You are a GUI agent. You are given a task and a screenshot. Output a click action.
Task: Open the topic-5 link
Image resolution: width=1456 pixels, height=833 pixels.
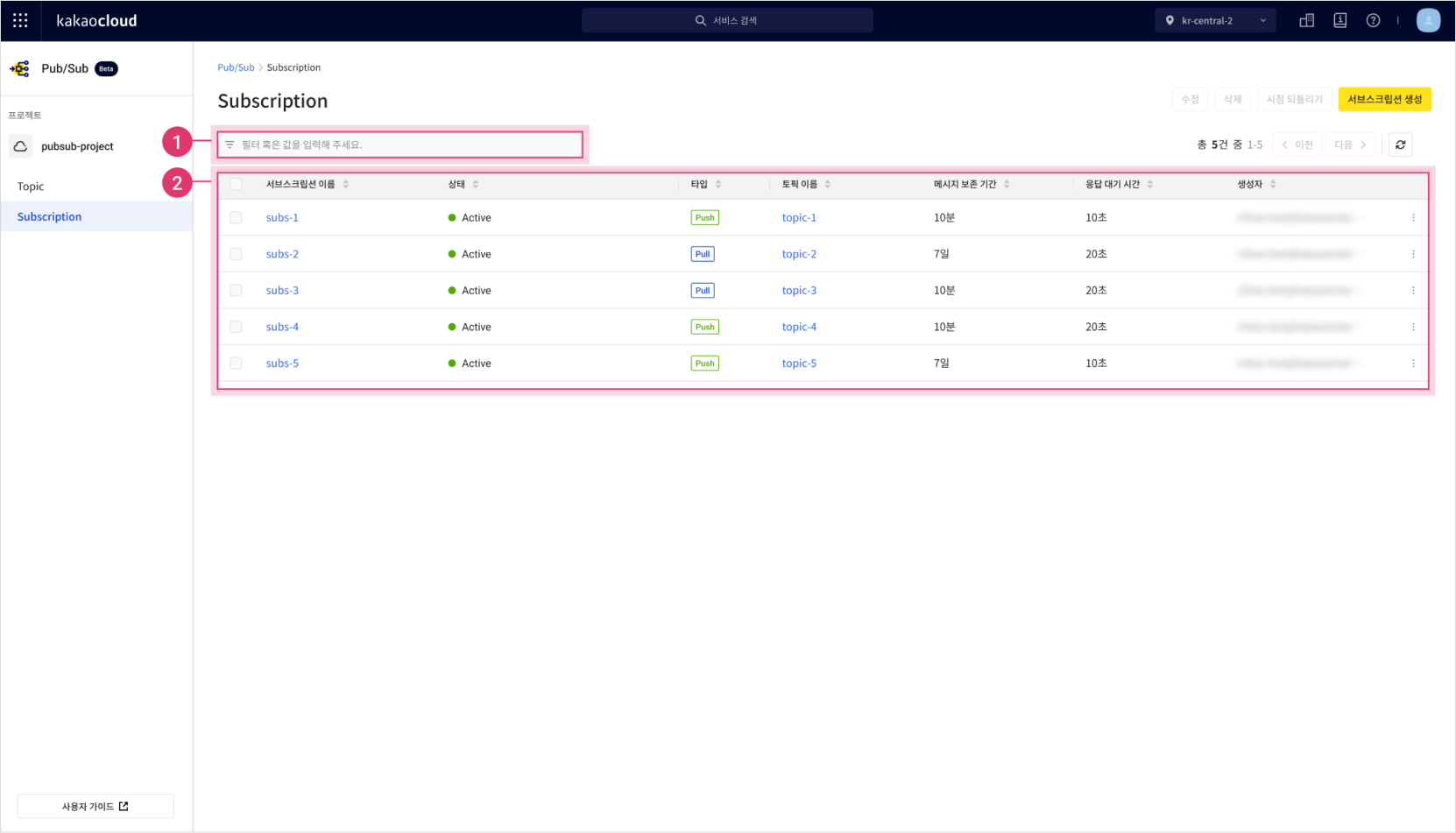point(799,363)
